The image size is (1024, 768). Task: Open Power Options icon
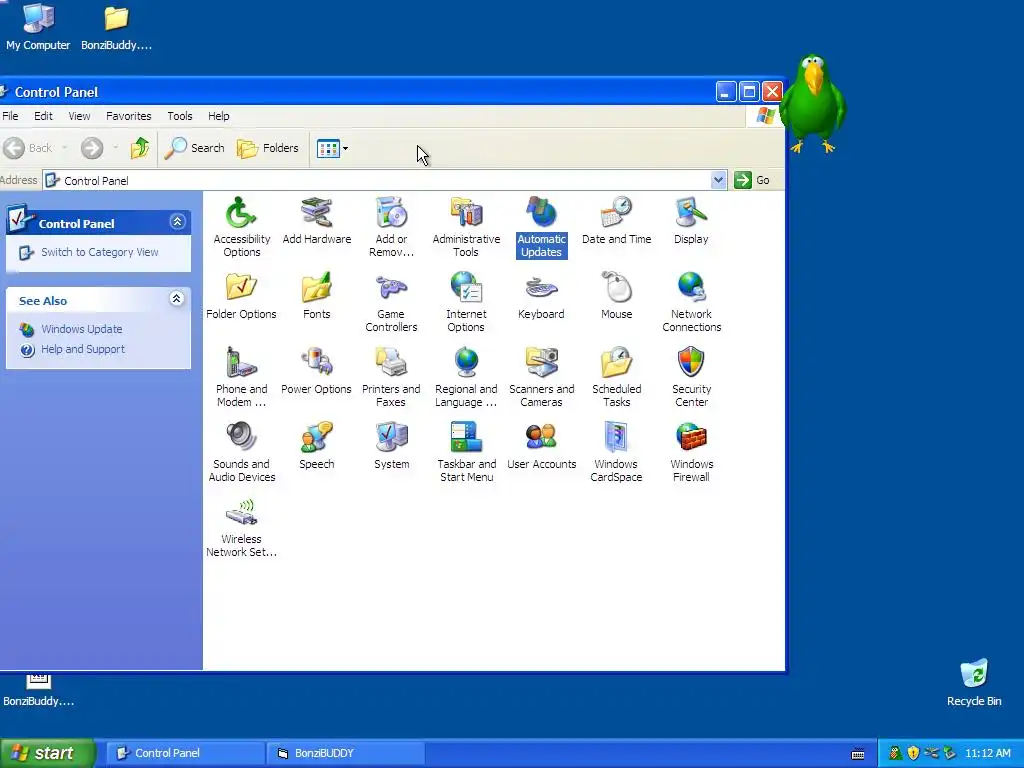[x=317, y=370]
